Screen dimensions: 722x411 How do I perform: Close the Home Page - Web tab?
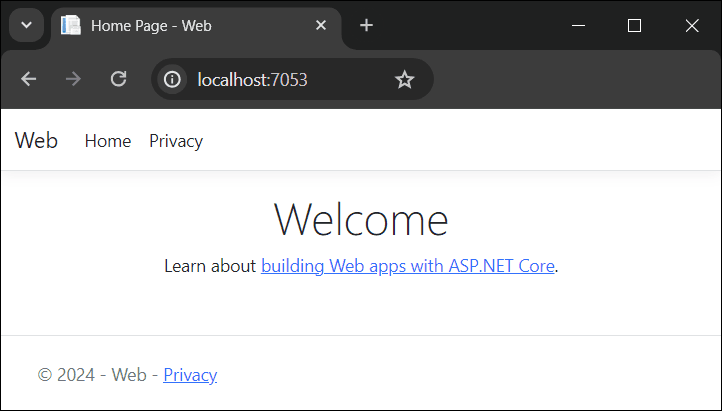click(x=321, y=25)
